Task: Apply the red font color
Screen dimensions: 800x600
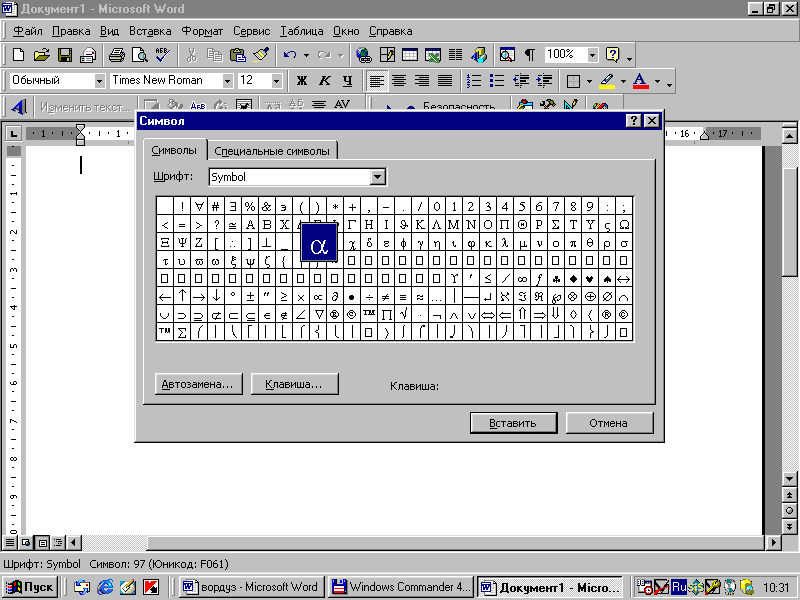Action: tap(641, 81)
